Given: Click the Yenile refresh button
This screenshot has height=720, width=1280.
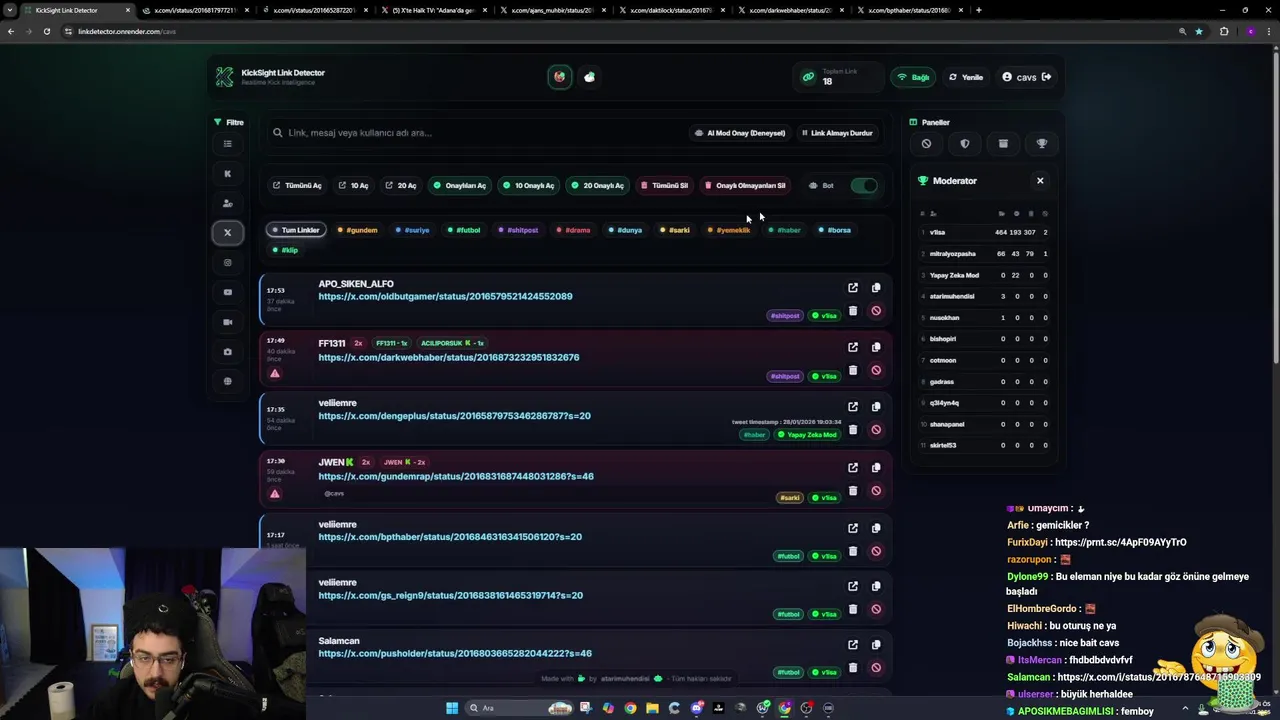Looking at the screenshot, I should 966,77.
